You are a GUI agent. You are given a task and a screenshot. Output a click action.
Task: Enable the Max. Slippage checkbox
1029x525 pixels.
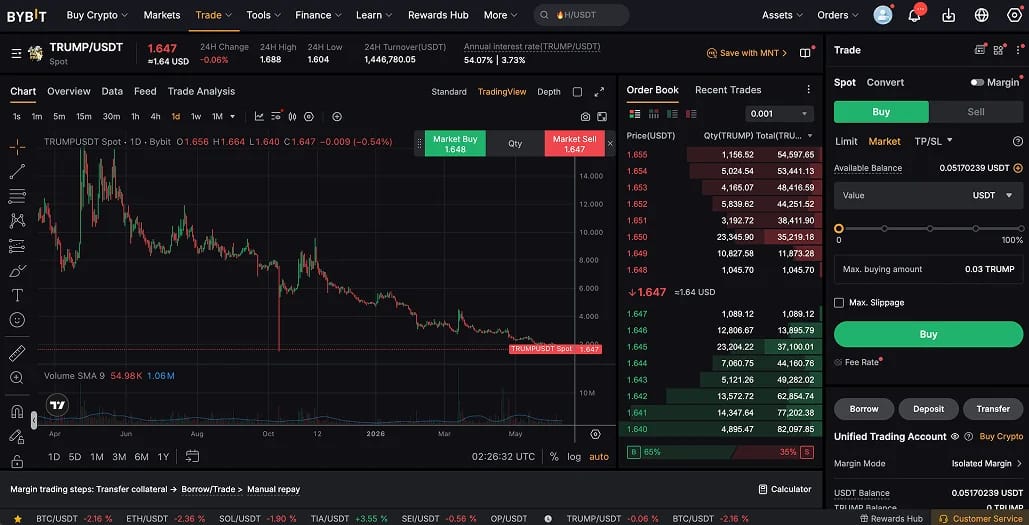(839, 303)
